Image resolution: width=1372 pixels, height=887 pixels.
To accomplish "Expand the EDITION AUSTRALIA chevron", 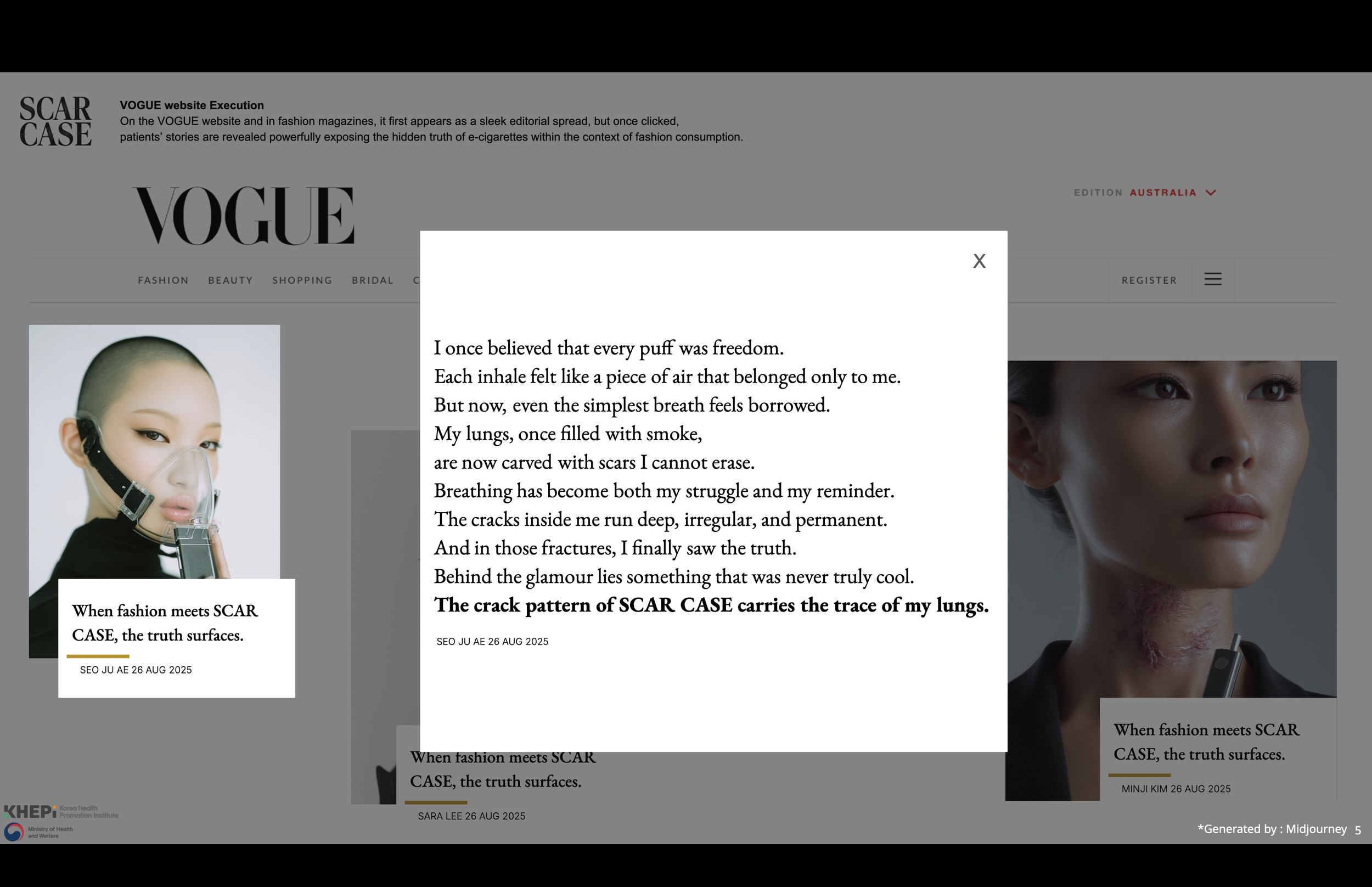I will [x=1211, y=192].
